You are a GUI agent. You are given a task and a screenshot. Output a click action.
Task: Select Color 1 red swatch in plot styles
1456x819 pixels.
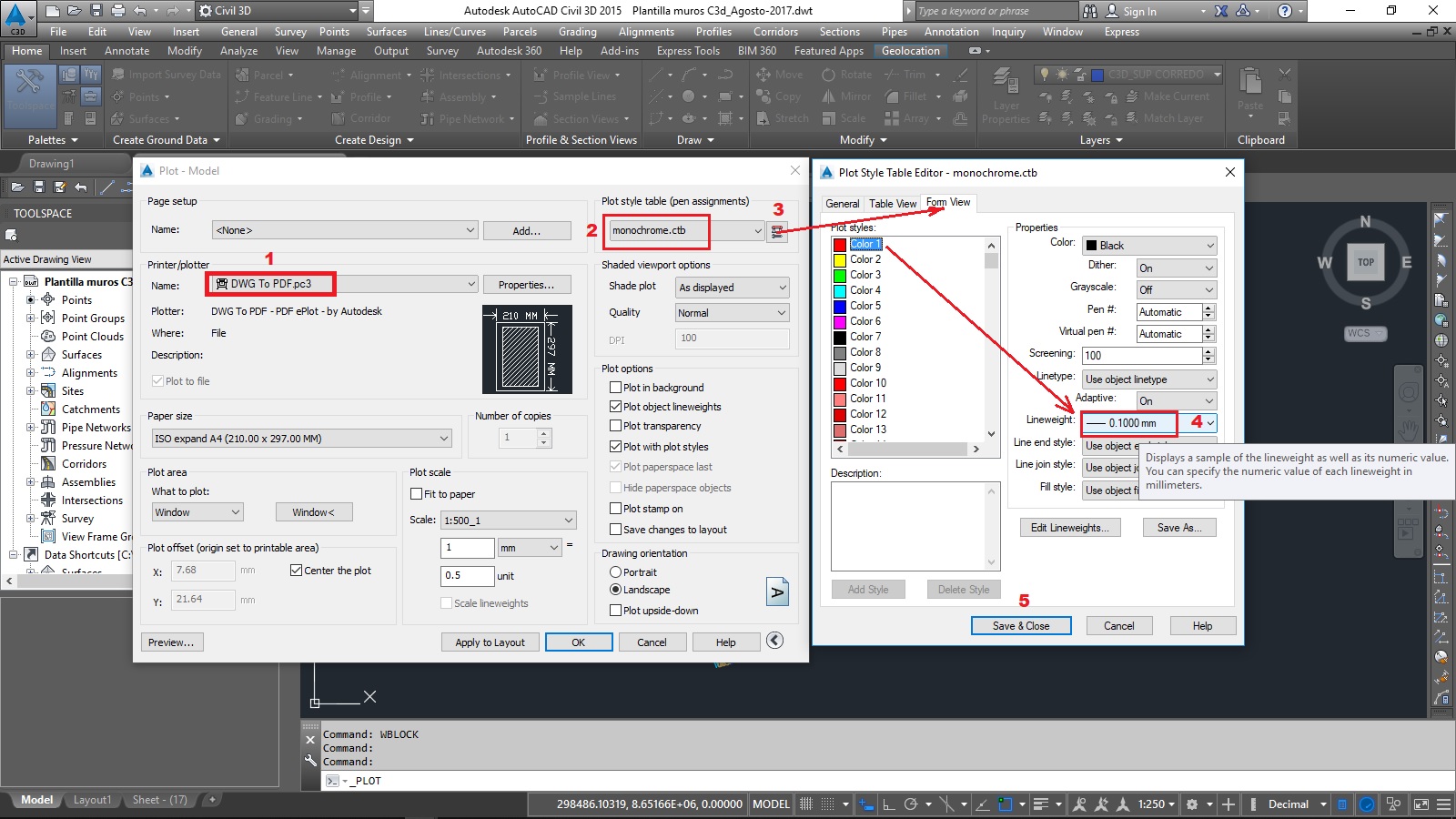click(x=840, y=245)
